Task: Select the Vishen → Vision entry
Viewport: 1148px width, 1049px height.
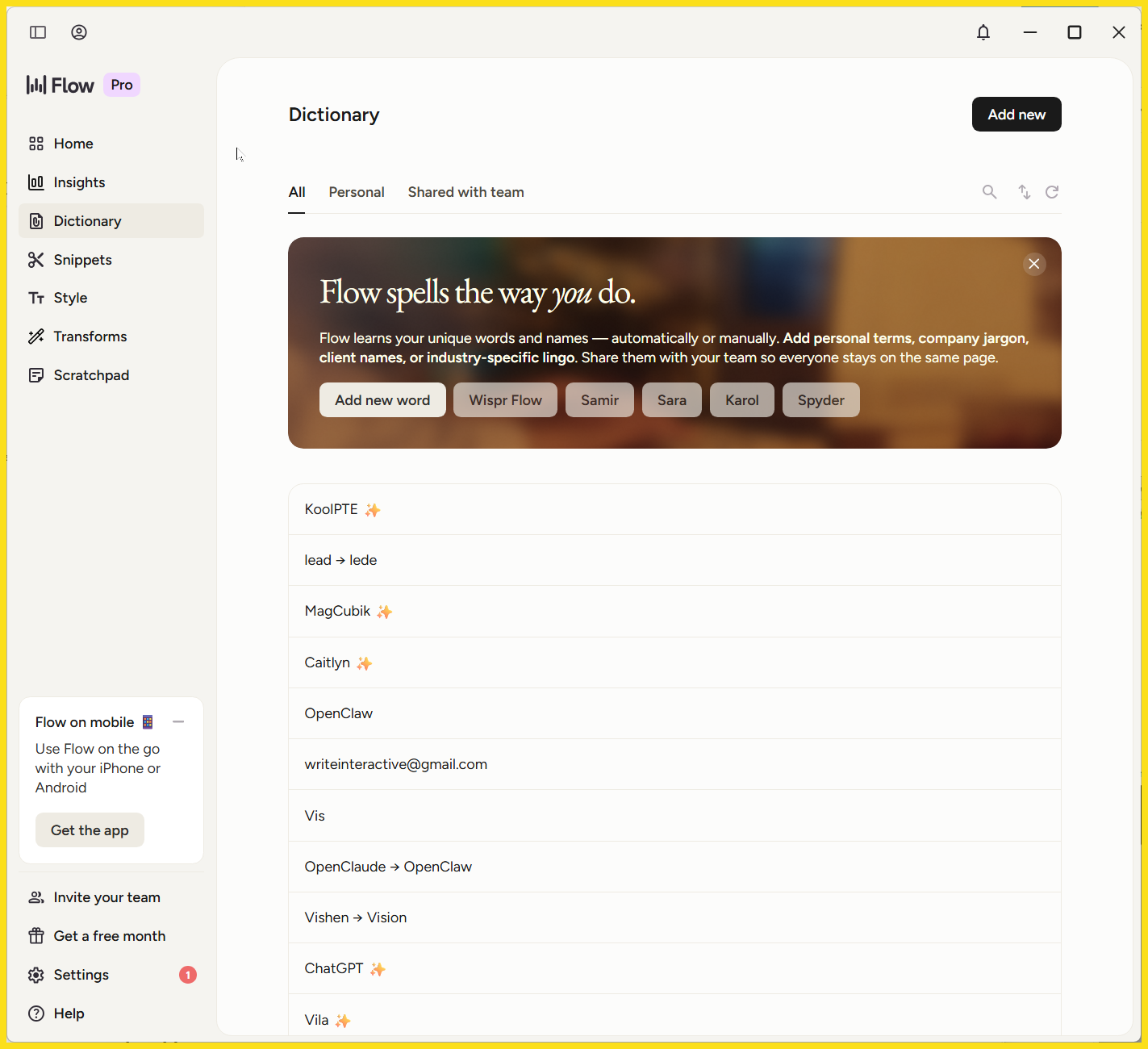Action: 674,917
